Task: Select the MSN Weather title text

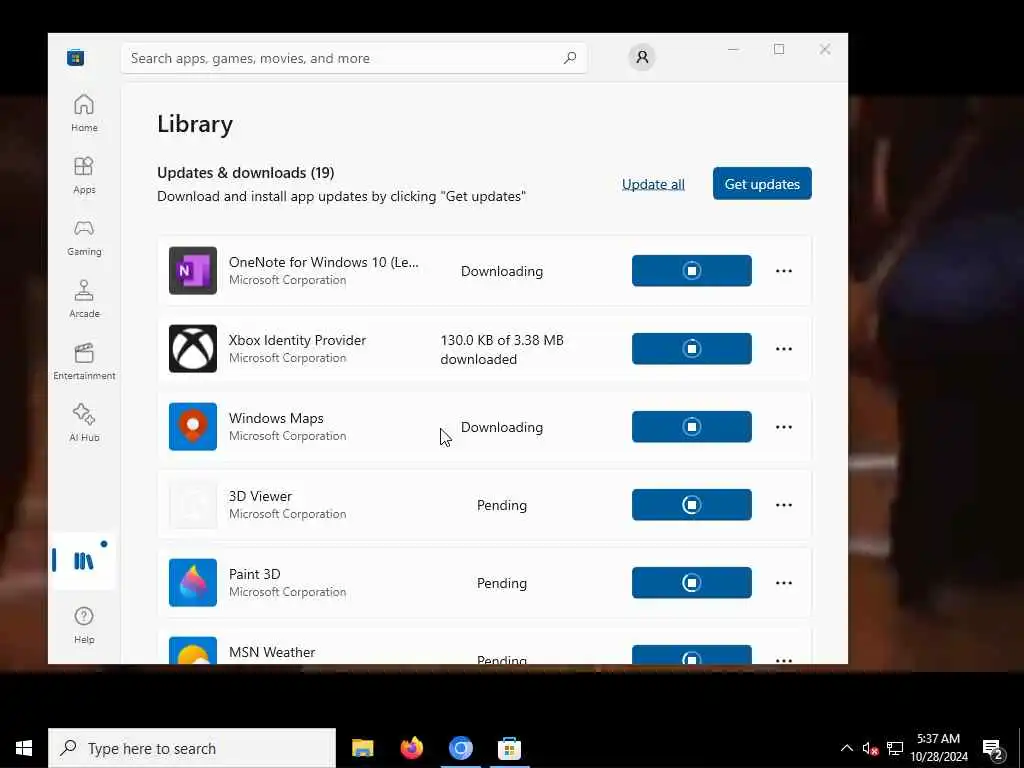Action: [x=272, y=652]
